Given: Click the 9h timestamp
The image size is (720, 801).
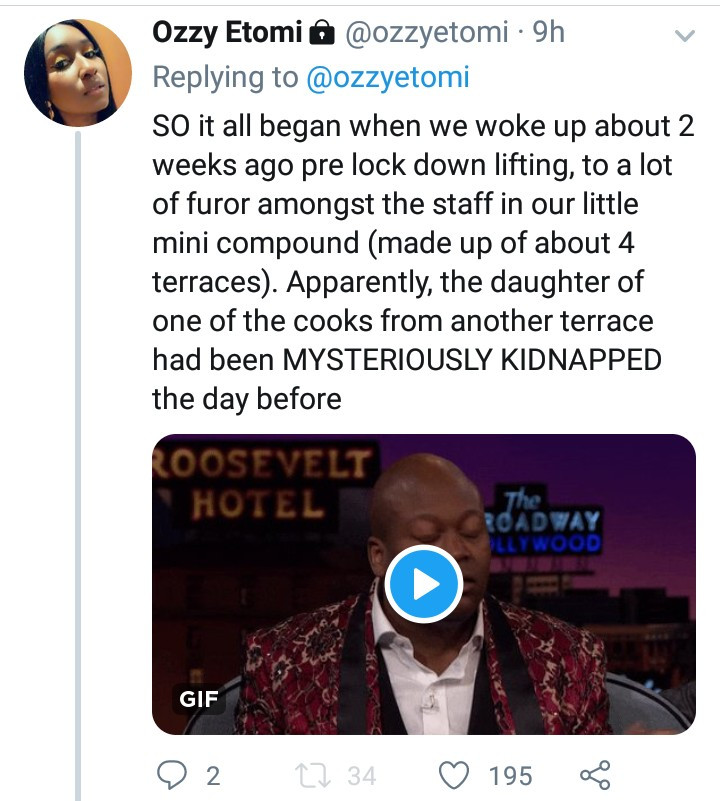Looking at the screenshot, I should coord(549,33).
